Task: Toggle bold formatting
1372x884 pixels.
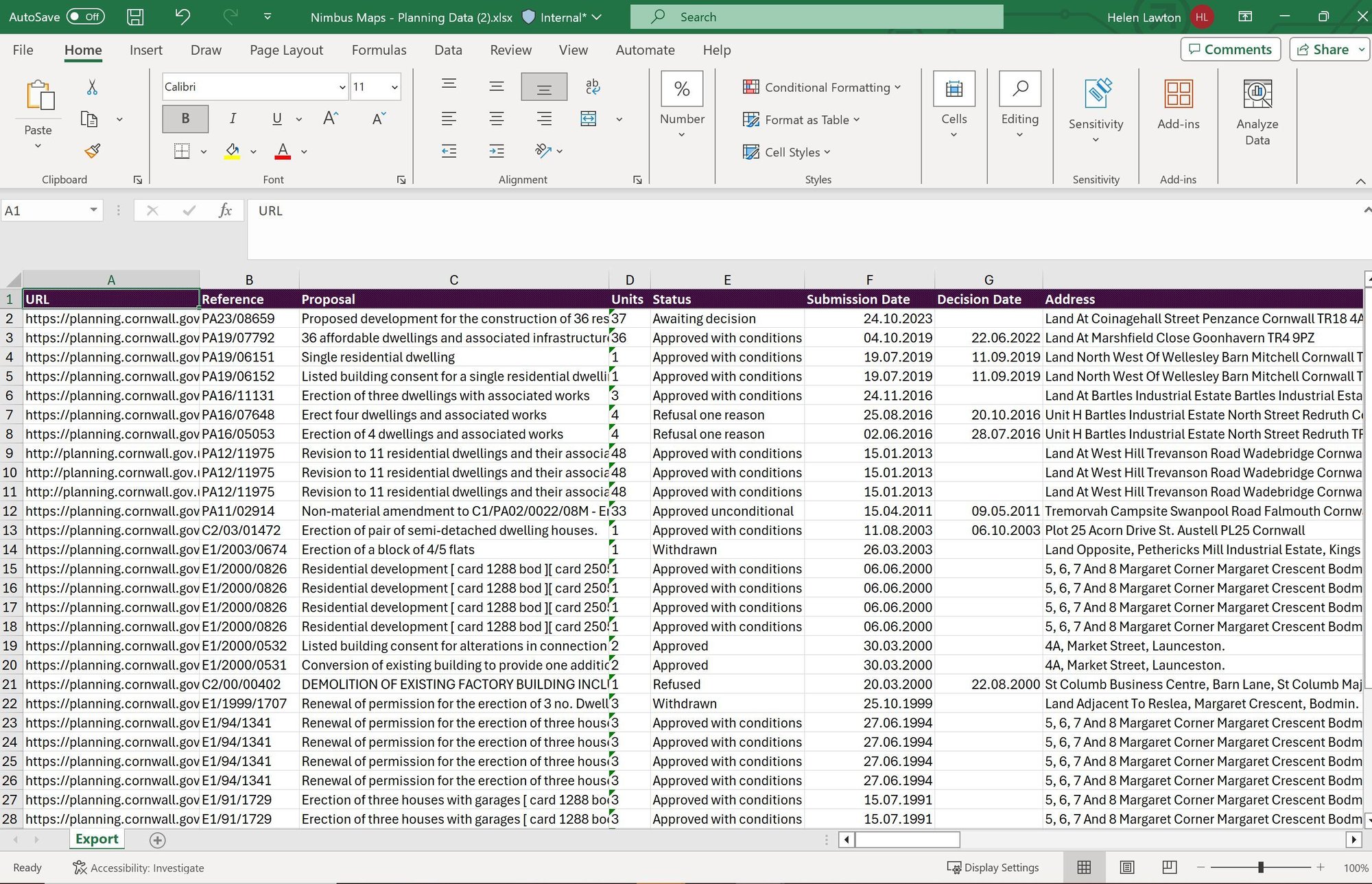Action: (185, 118)
